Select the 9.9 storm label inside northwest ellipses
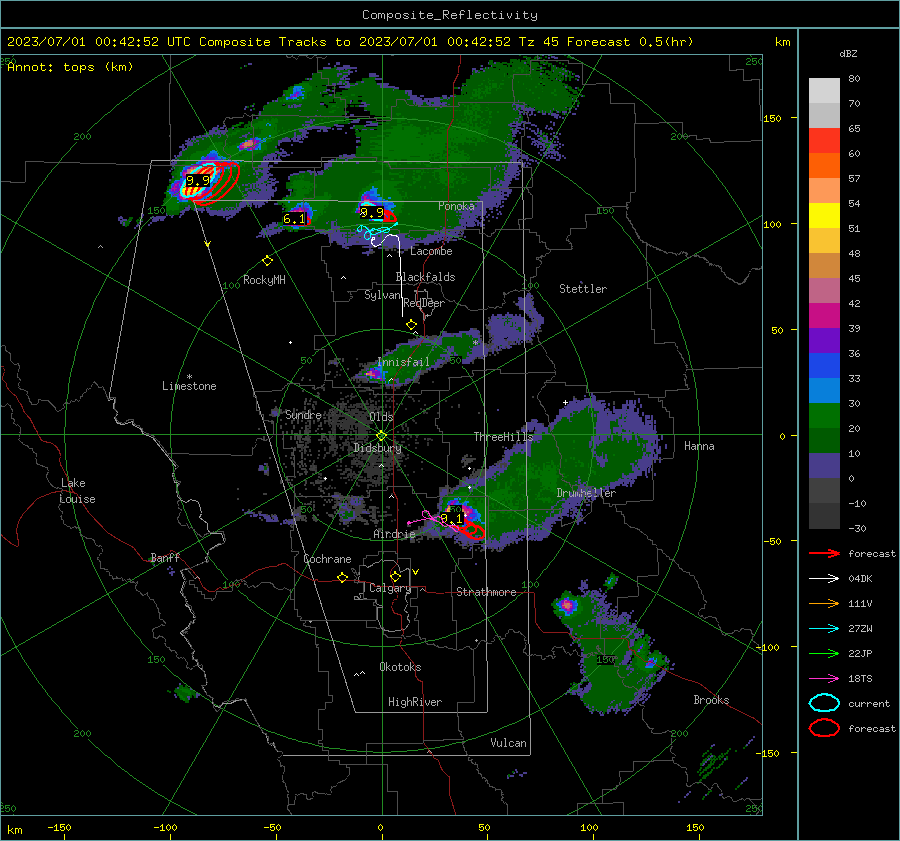This screenshot has height=841, width=900. 198,181
